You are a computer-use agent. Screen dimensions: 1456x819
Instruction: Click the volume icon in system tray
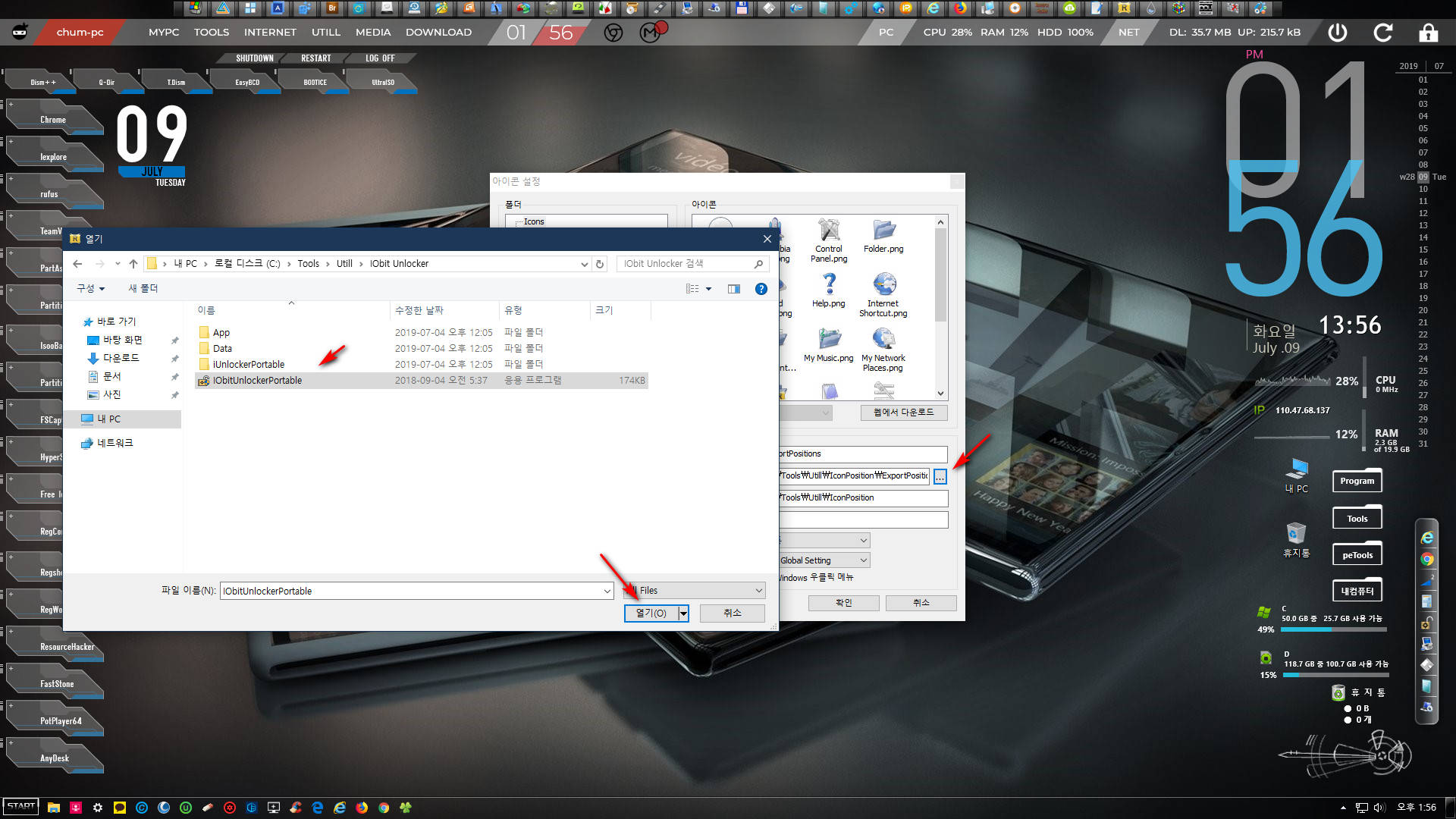click(1379, 808)
